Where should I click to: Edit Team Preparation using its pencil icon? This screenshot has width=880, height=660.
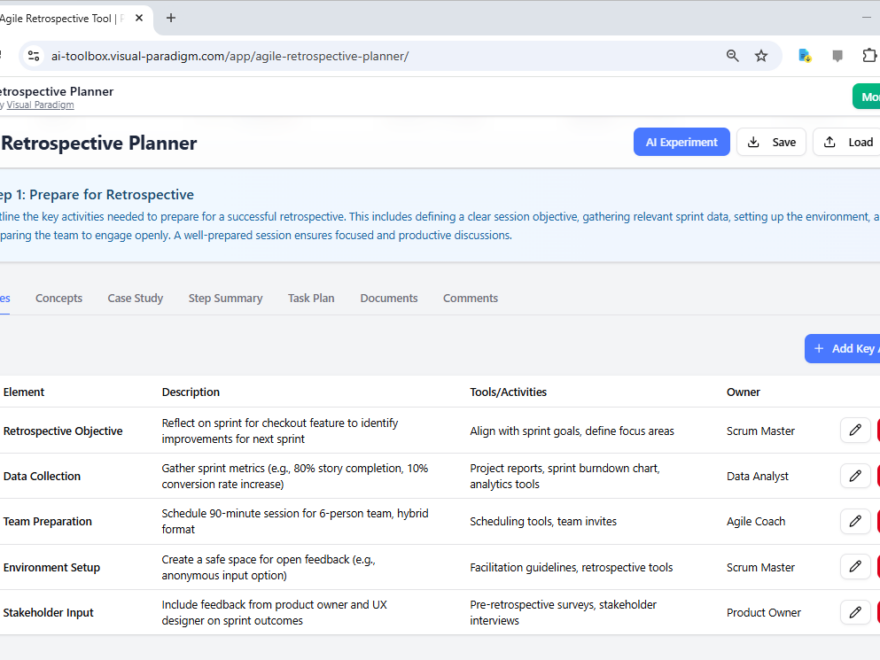click(x=855, y=521)
